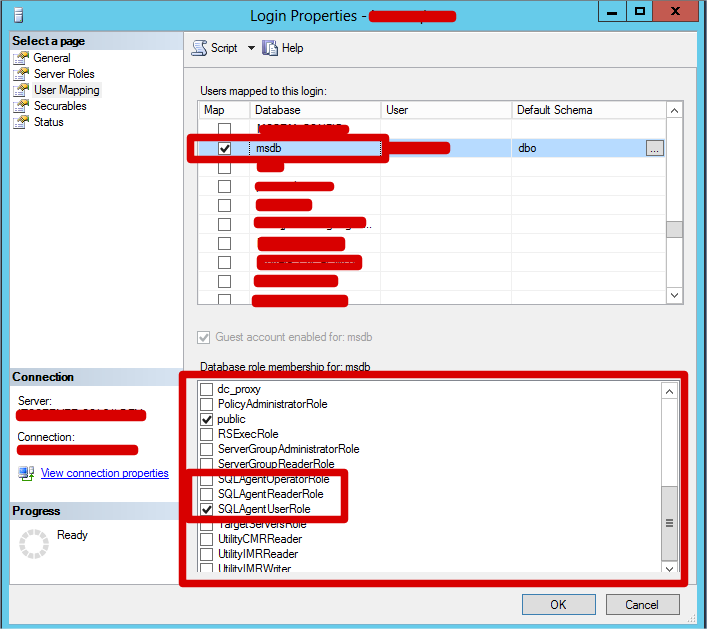The image size is (707, 629).
Task: Uncheck the SQLAgentUserRole role
Action: point(207,509)
